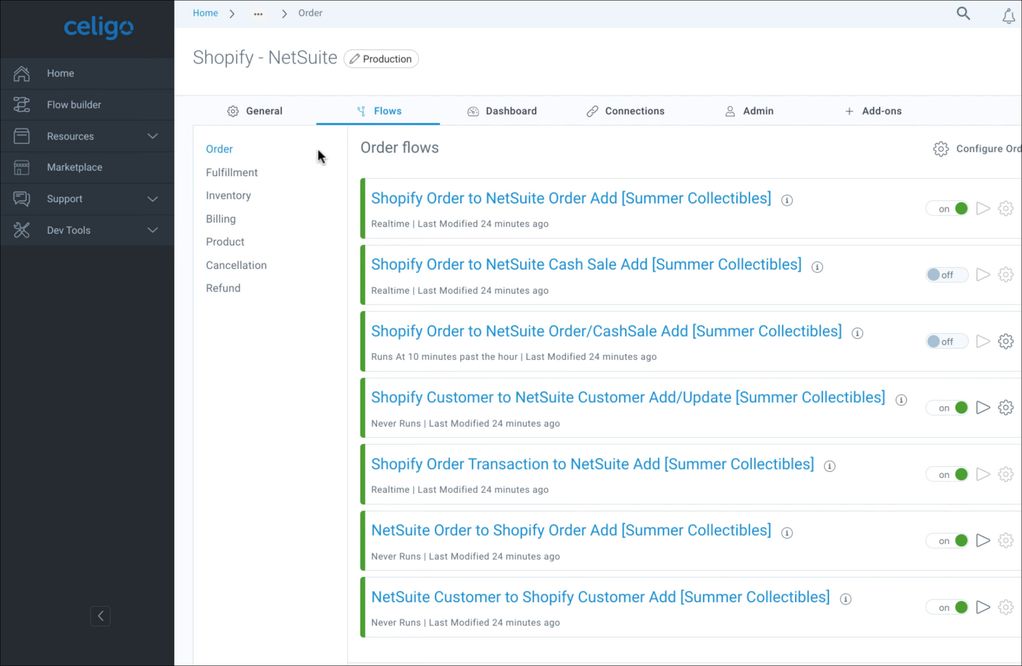The image size is (1022, 666).
Task: Expand the breadcrumb ellipsis
Action: (258, 14)
